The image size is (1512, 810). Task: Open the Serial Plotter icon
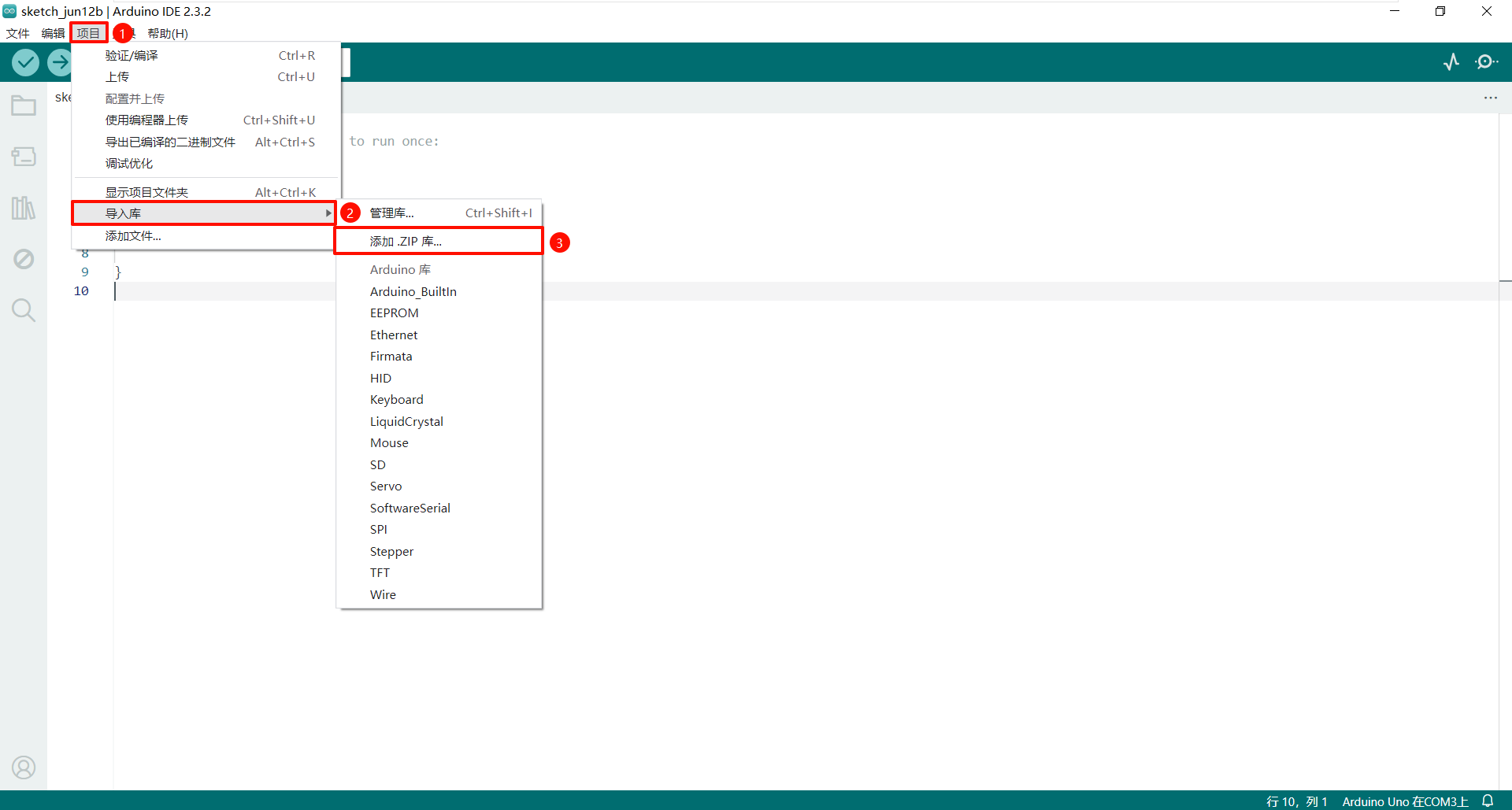point(1451,62)
